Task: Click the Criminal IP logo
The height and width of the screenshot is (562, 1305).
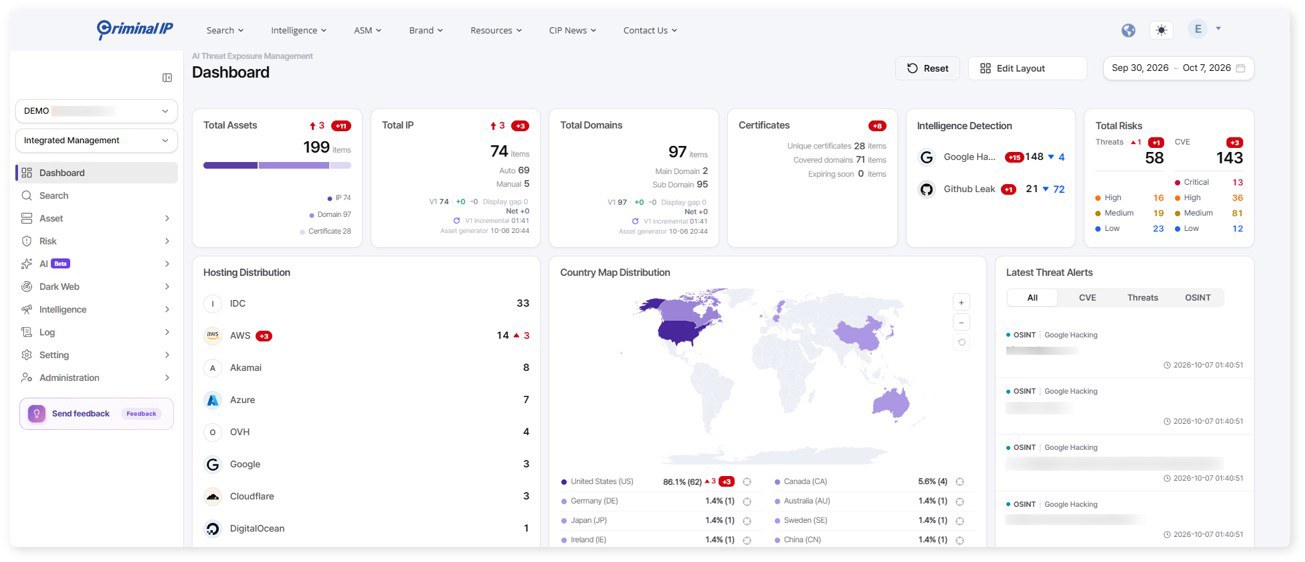Action: click(x=134, y=30)
